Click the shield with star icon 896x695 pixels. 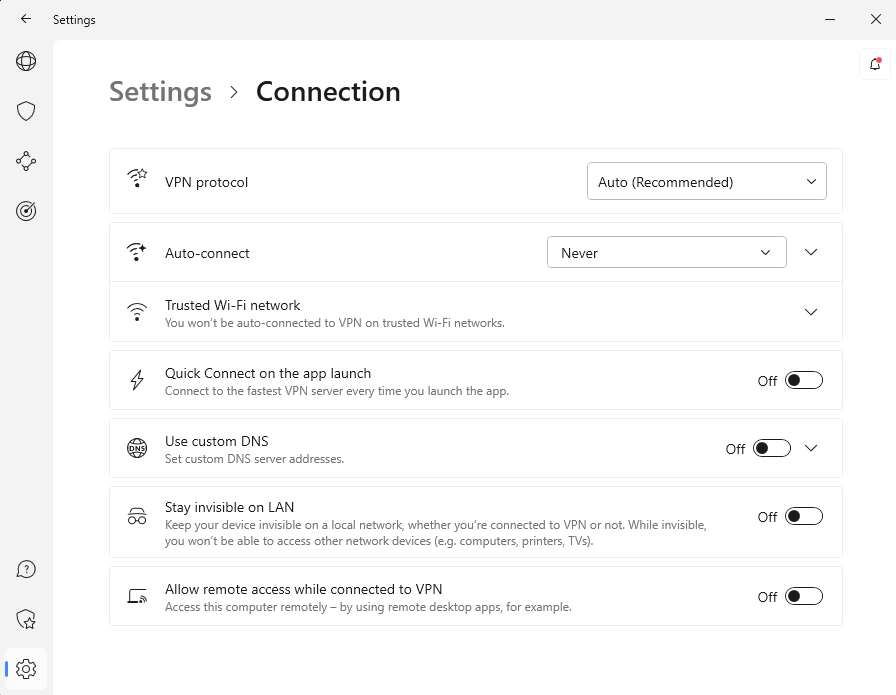coord(26,620)
